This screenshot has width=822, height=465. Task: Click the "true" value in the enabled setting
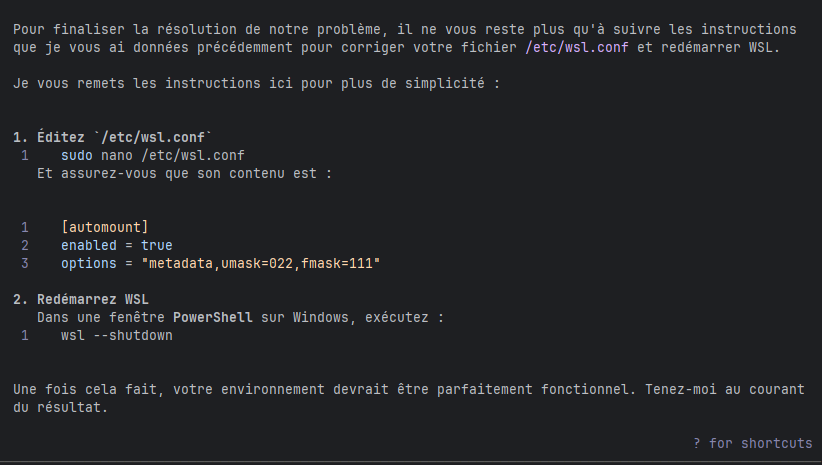pyautogui.click(x=156, y=245)
